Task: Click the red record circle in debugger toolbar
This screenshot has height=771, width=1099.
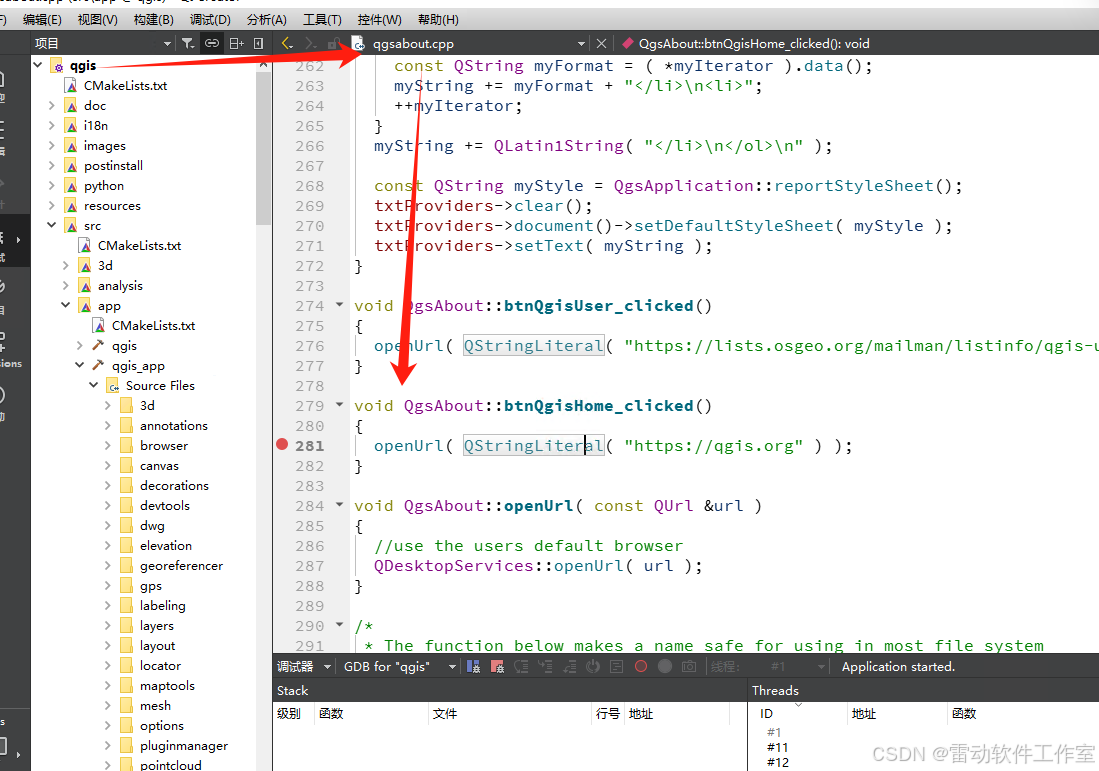Action: point(641,667)
